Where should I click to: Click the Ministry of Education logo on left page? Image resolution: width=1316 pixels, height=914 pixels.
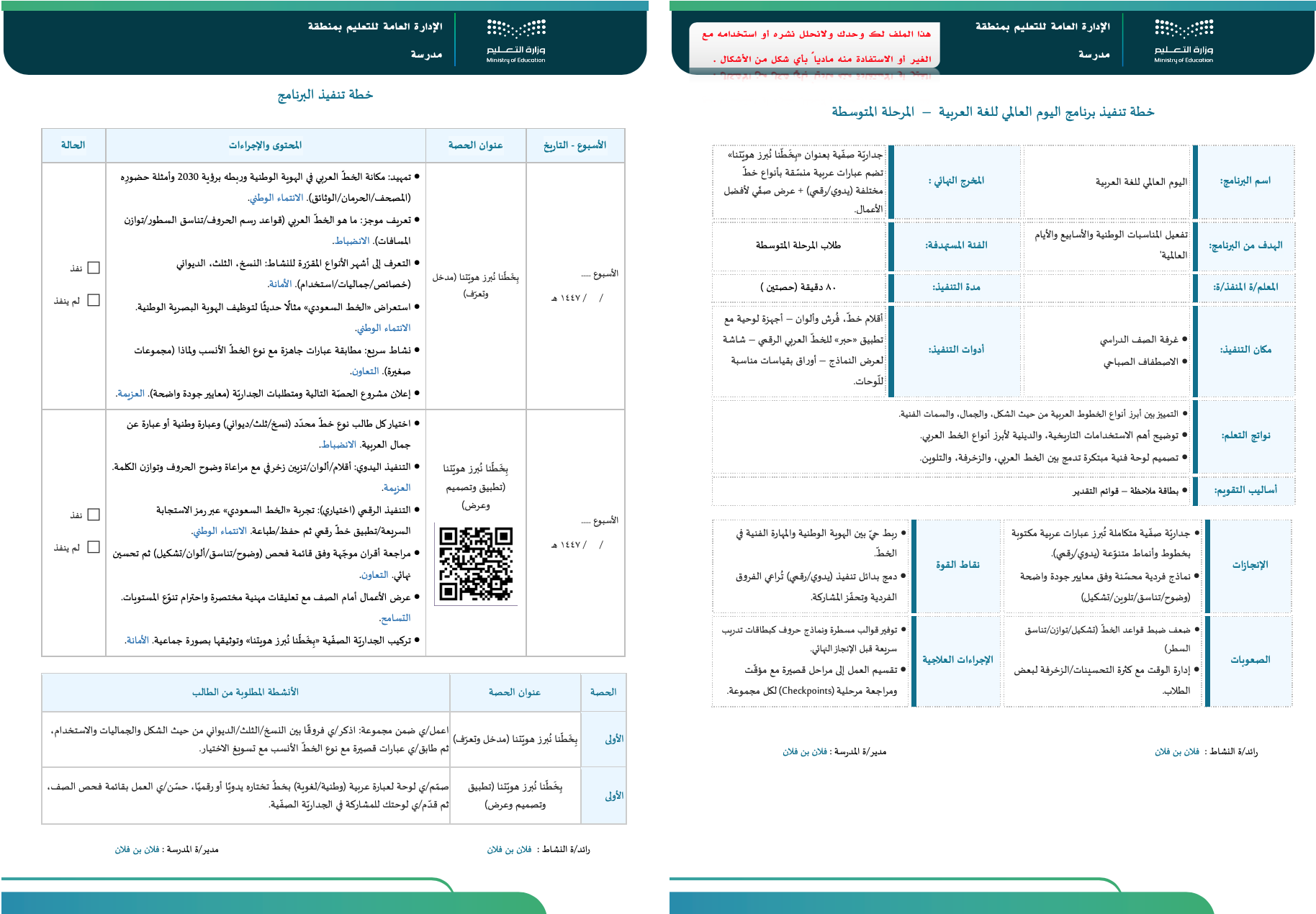(515, 40)
